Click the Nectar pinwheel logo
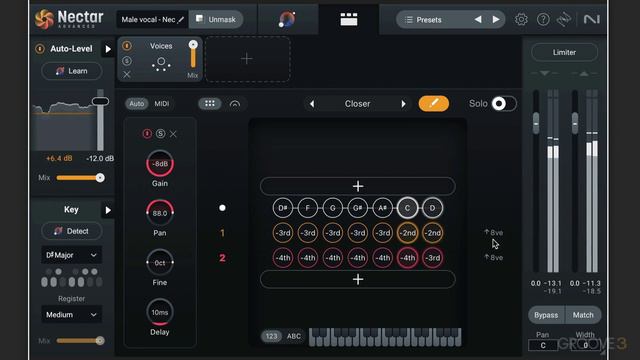This screenshot has height=360, width=640. (x=44, y=19)
